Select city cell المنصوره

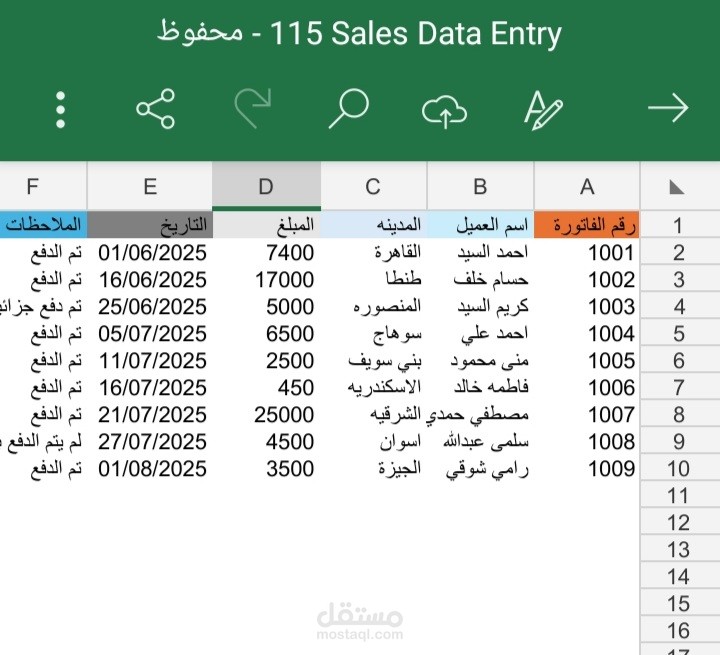click(374, 306)
